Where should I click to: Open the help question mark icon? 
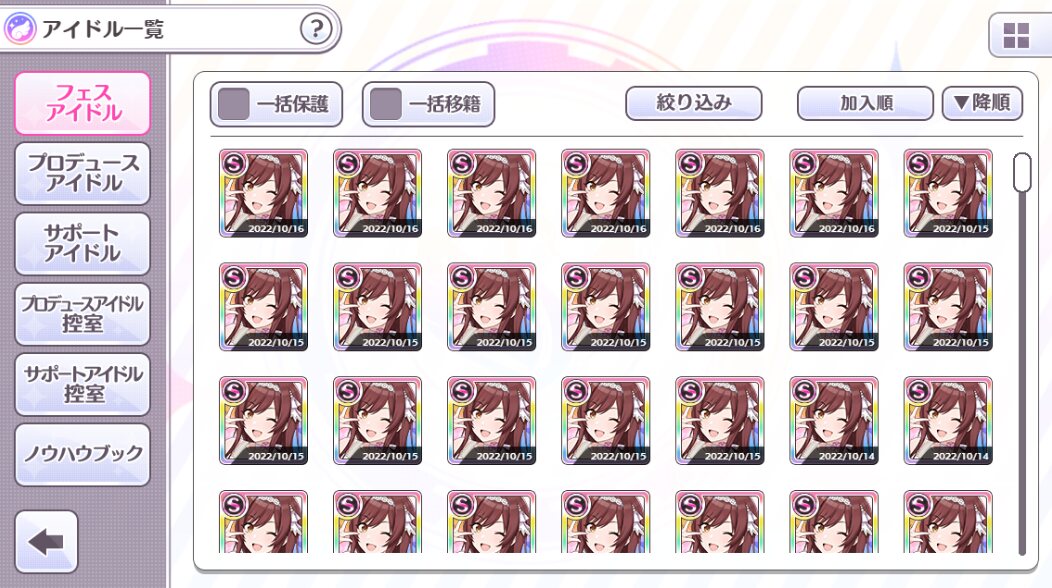(x=316, y=29)
